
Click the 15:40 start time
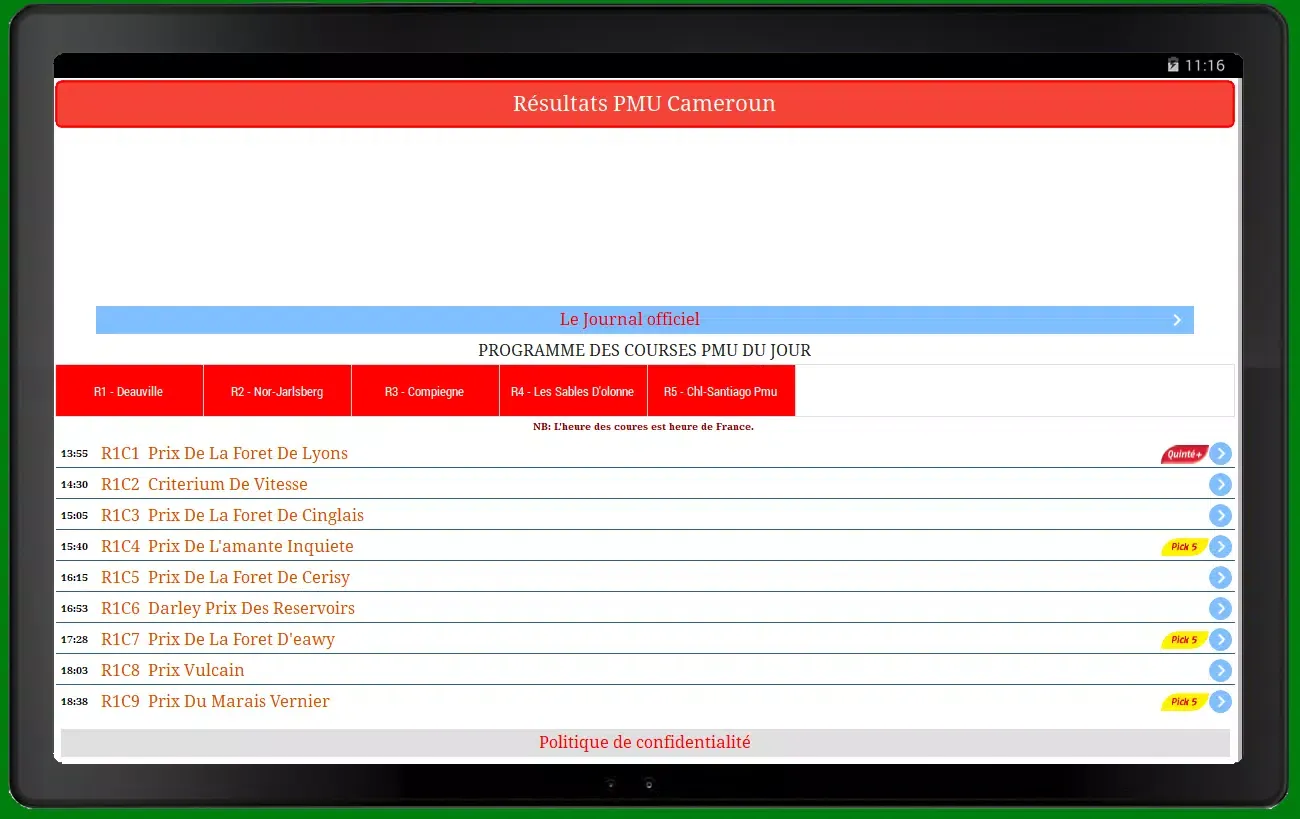tap(74, 547)
